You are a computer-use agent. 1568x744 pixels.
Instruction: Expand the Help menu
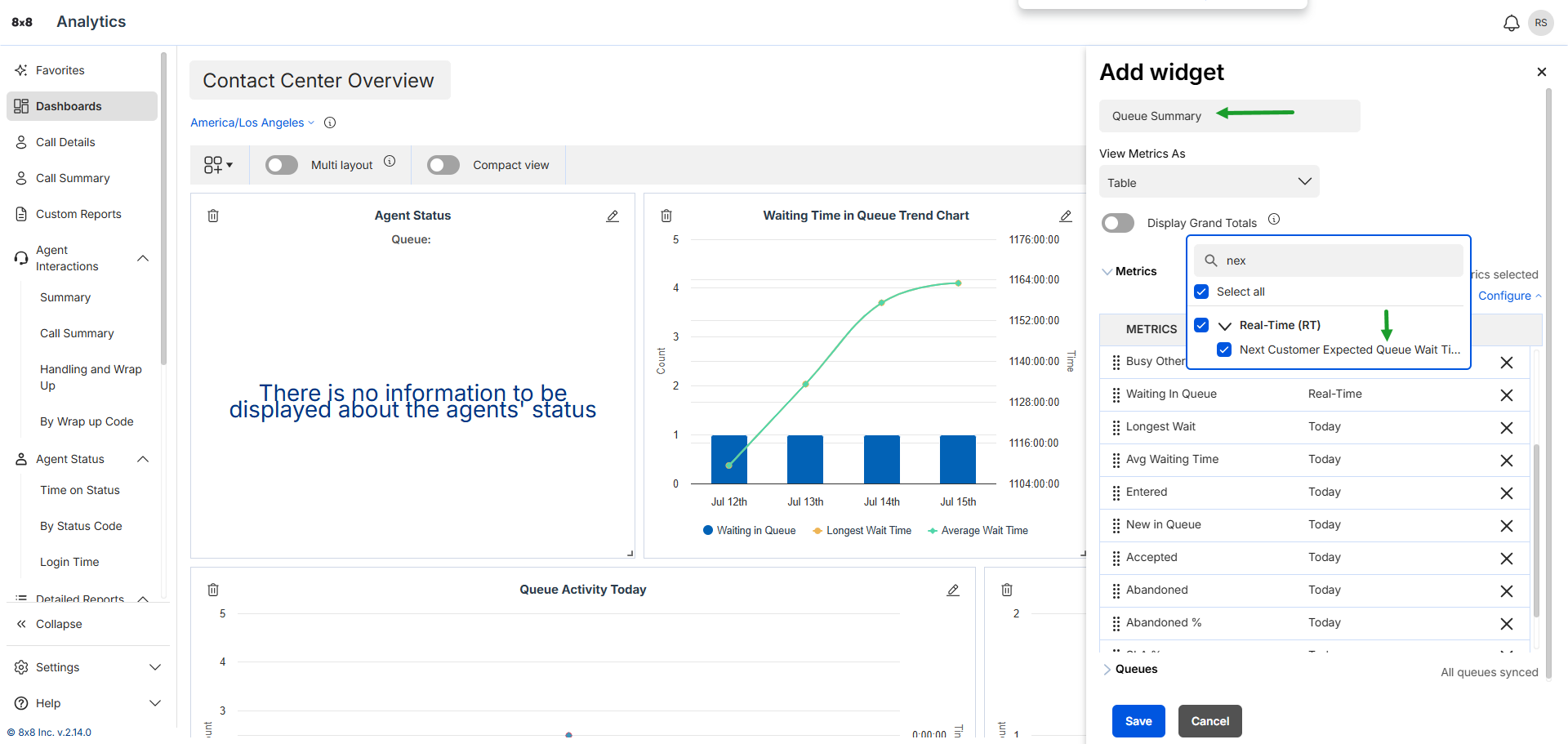[x=155, y=703]
